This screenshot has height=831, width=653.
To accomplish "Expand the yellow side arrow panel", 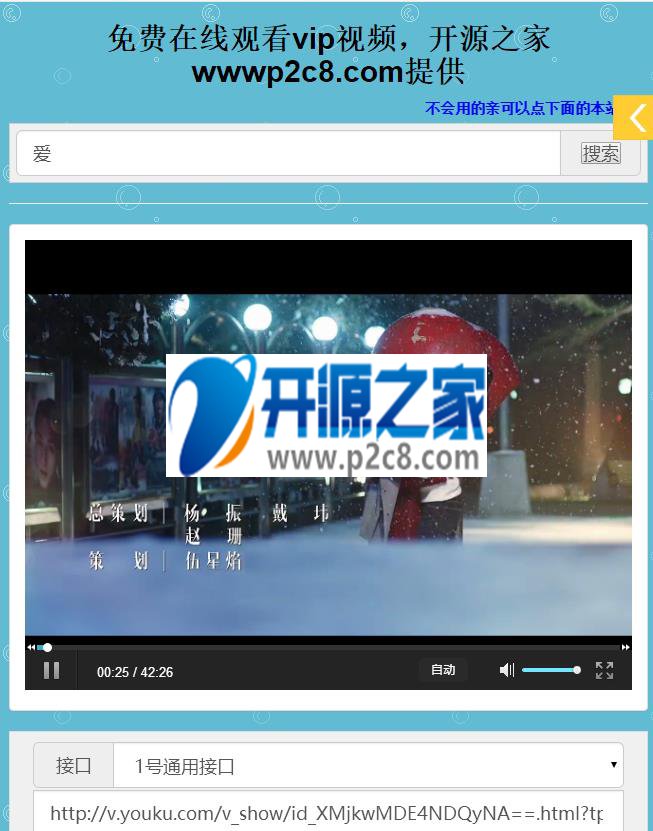I will coord(633,118).
